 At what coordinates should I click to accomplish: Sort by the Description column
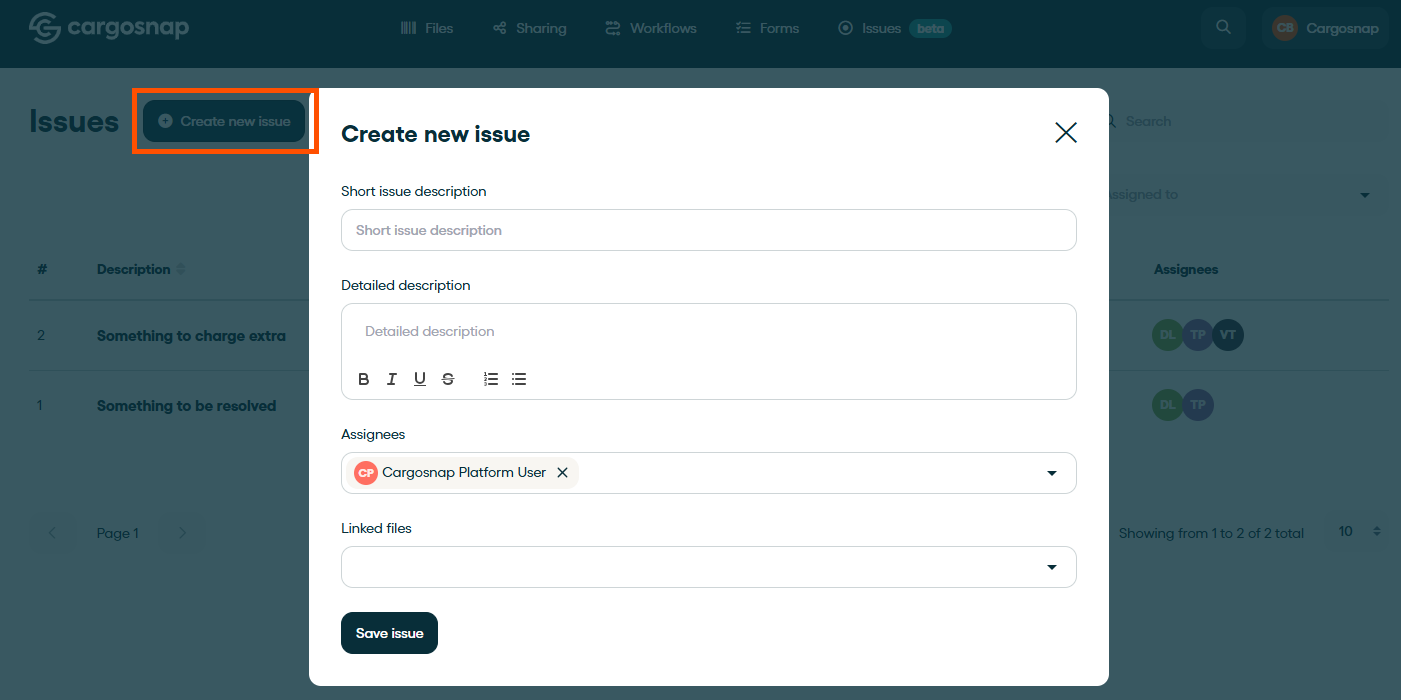pos(141,269)
